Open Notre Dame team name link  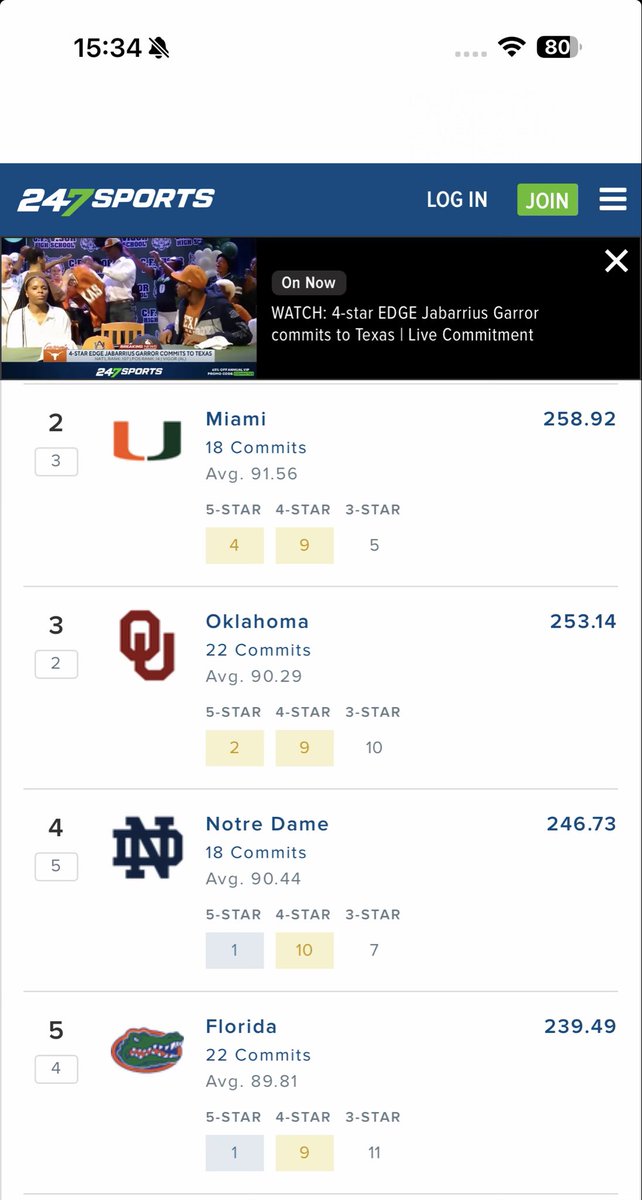(267, 824)
